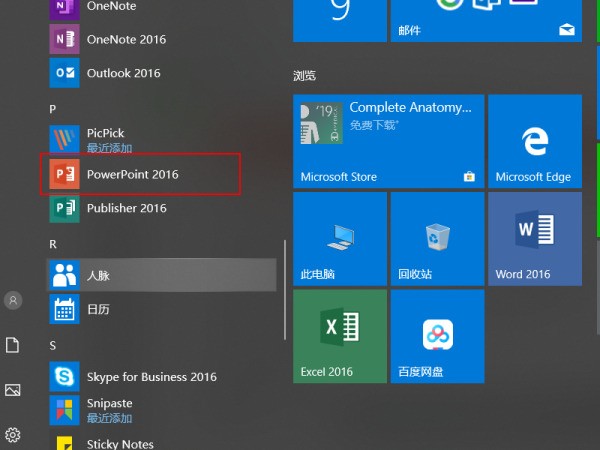Launch Outlook 2016
Viewport: 600px width, 450px height.
click(125, 73)
